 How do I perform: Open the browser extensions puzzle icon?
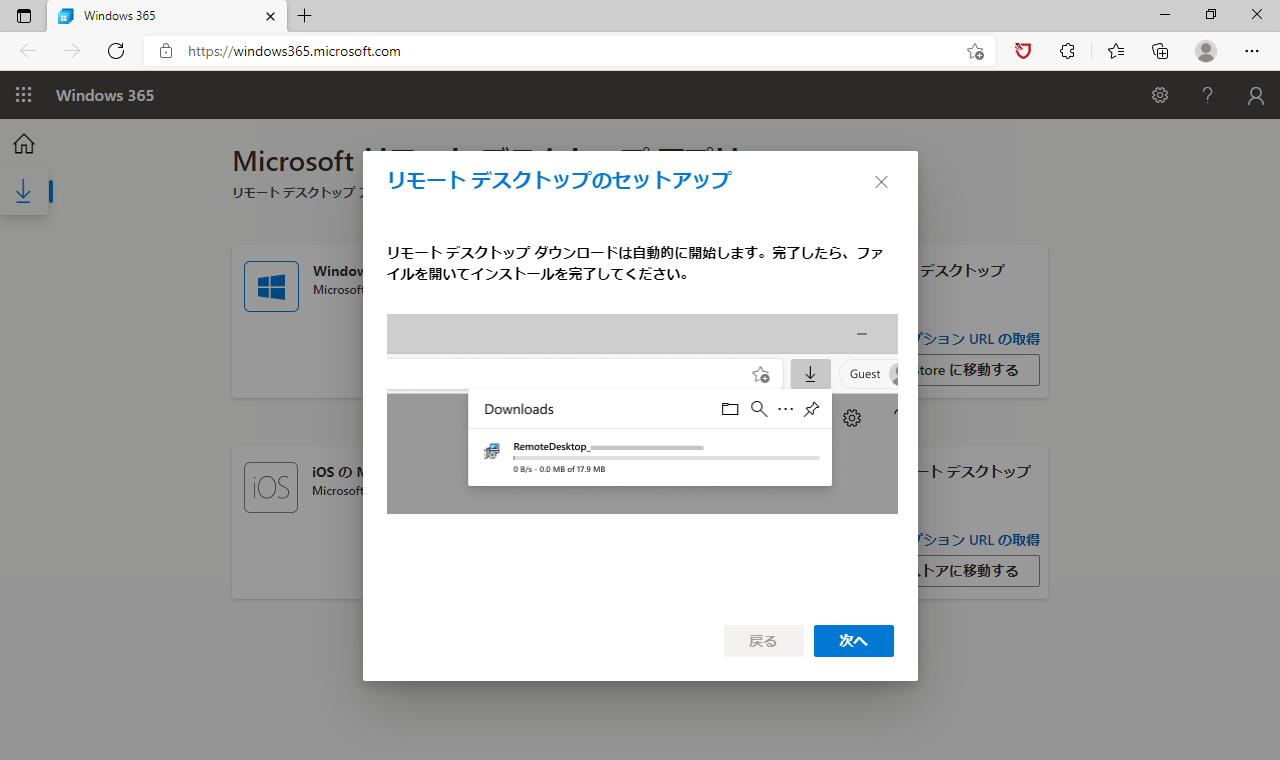coord(1068,51)
